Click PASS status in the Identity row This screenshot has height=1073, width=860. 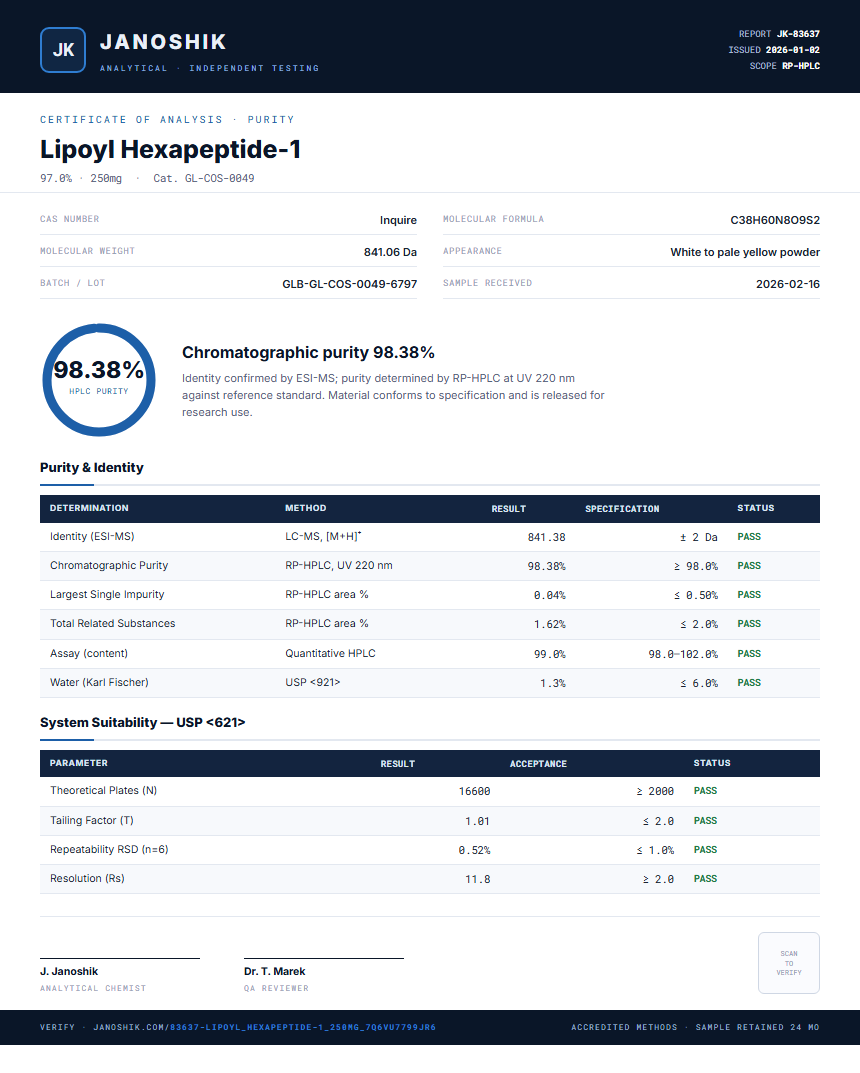[749, 536]
